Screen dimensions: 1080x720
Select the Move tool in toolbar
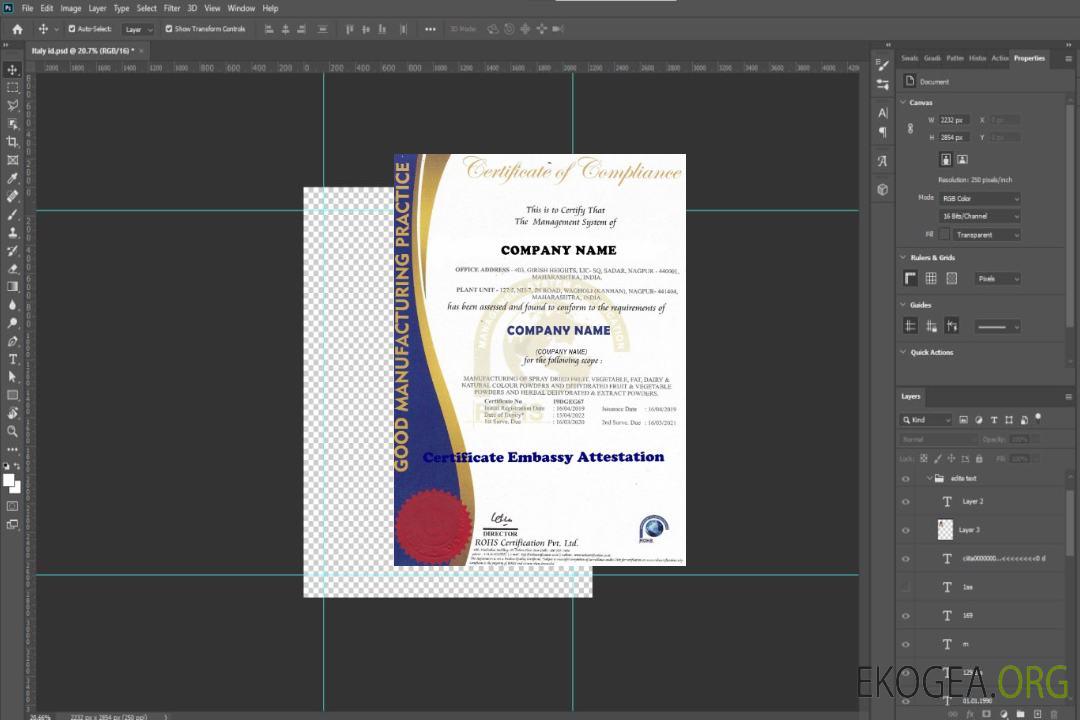(x=12, y=70)
